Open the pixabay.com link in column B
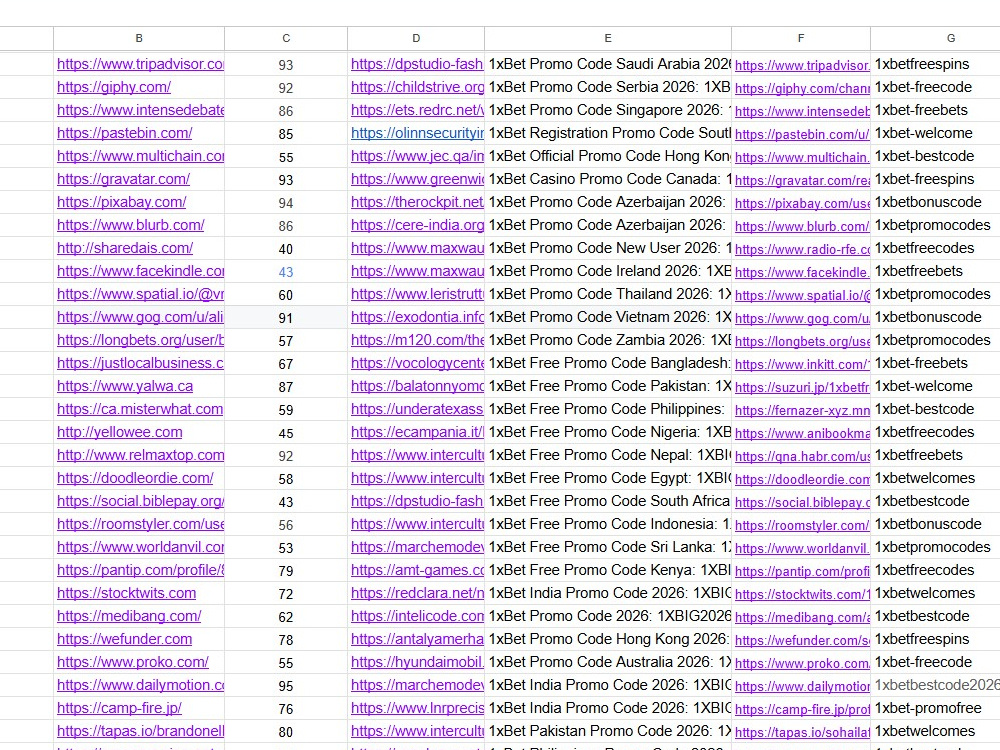This screenshot has height=750, width=1000. [x=121, y=202]
